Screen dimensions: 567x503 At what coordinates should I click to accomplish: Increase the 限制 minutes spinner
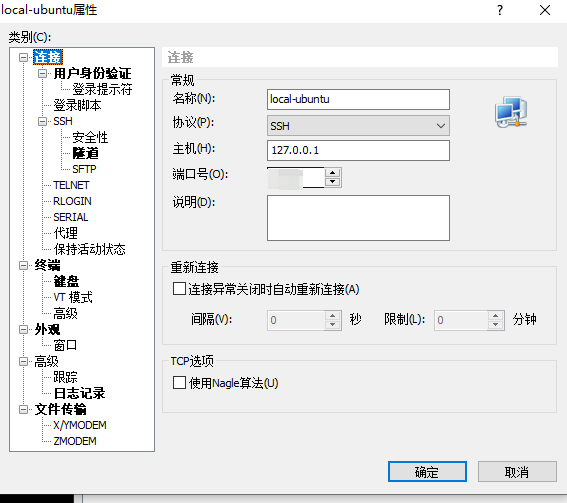tap(495, 315)
